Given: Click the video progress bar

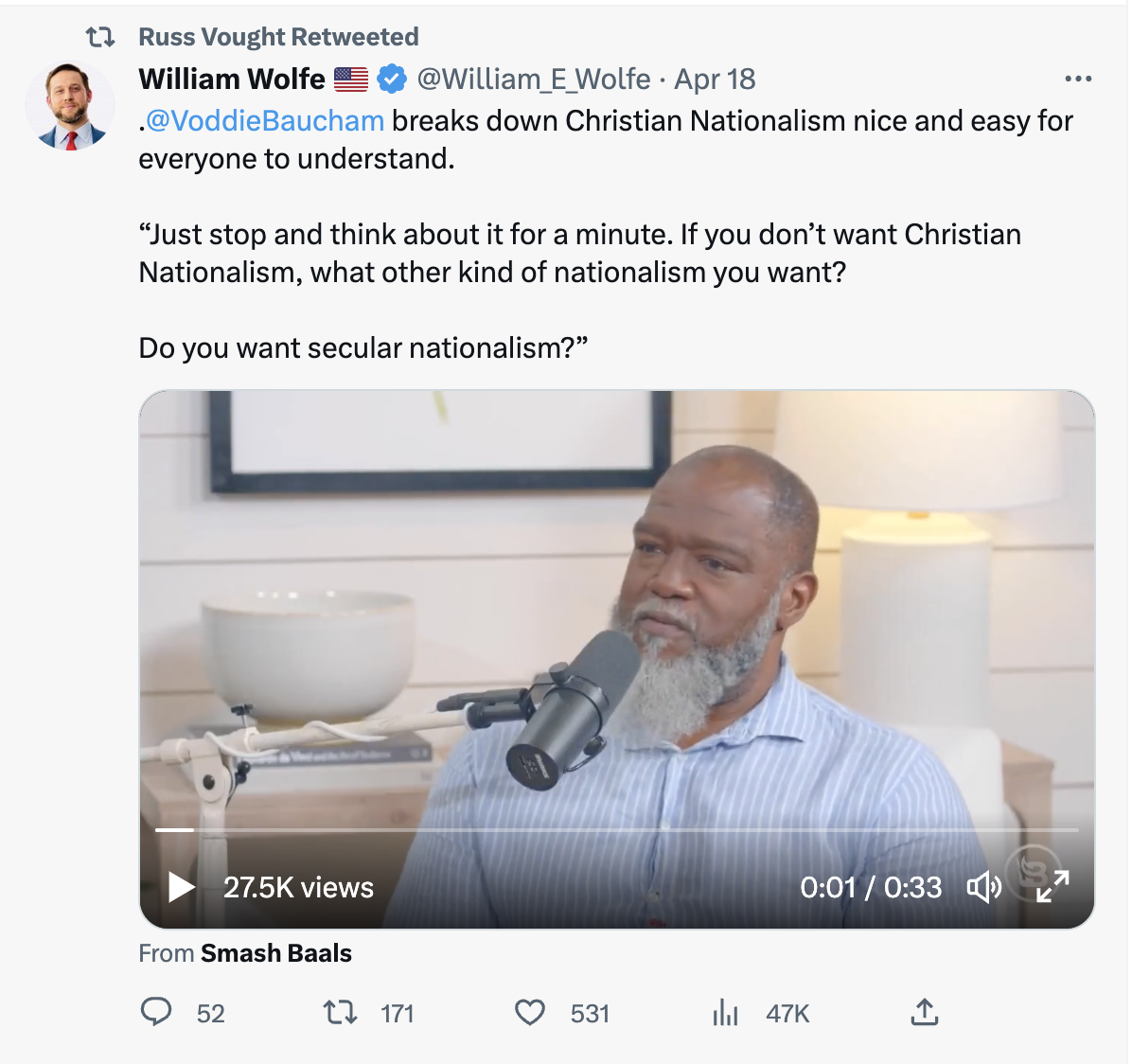Looking at the screenshot, I should click(x=615, y=830).
